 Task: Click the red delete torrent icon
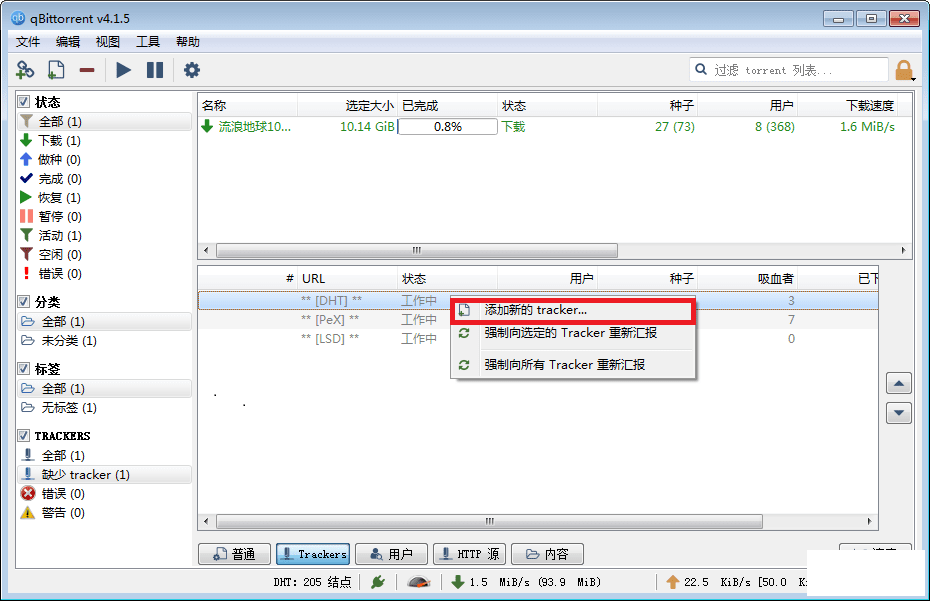[x=87, y=70]
